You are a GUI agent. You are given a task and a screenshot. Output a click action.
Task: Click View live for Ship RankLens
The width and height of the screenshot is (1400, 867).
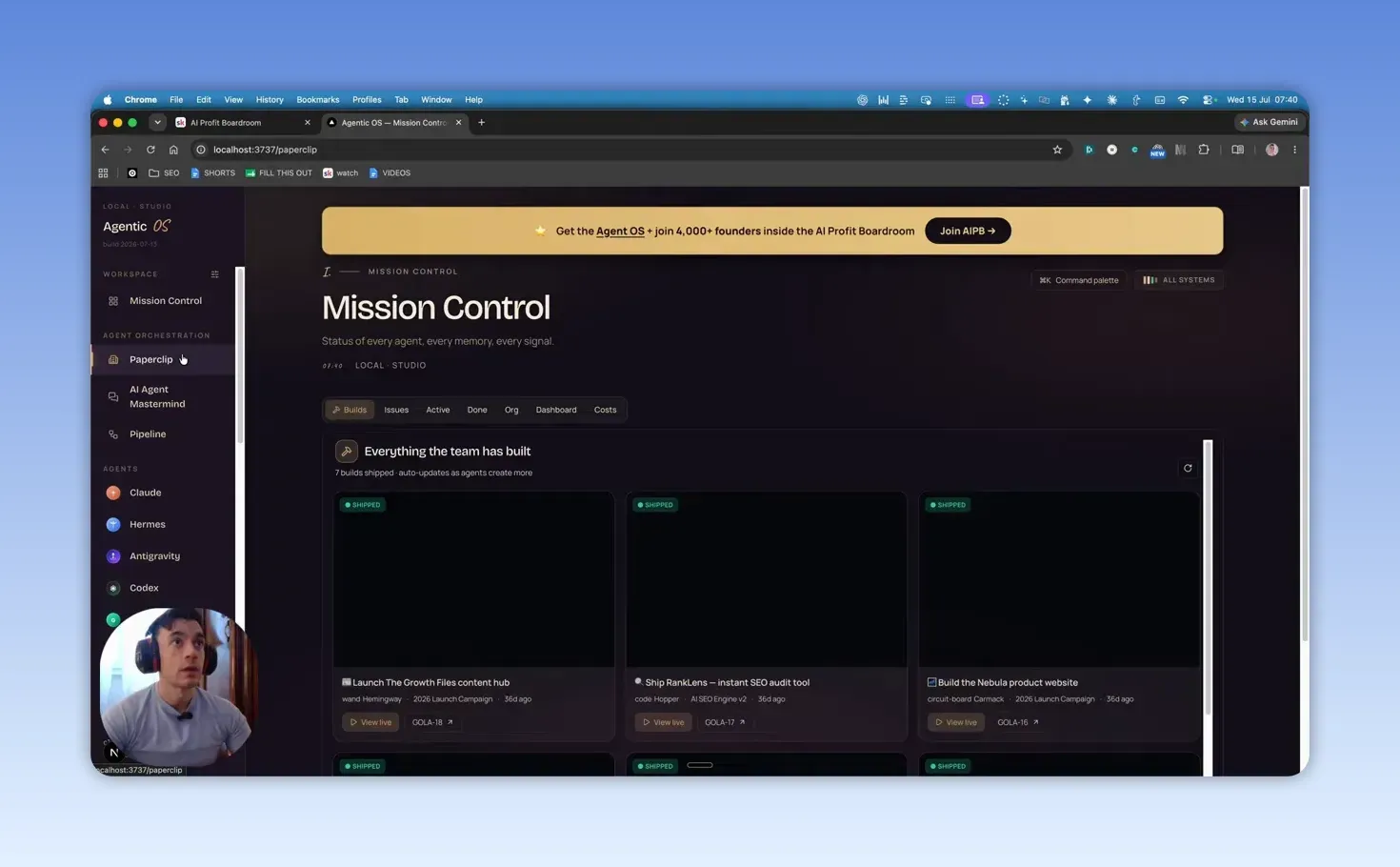(663, 722)
